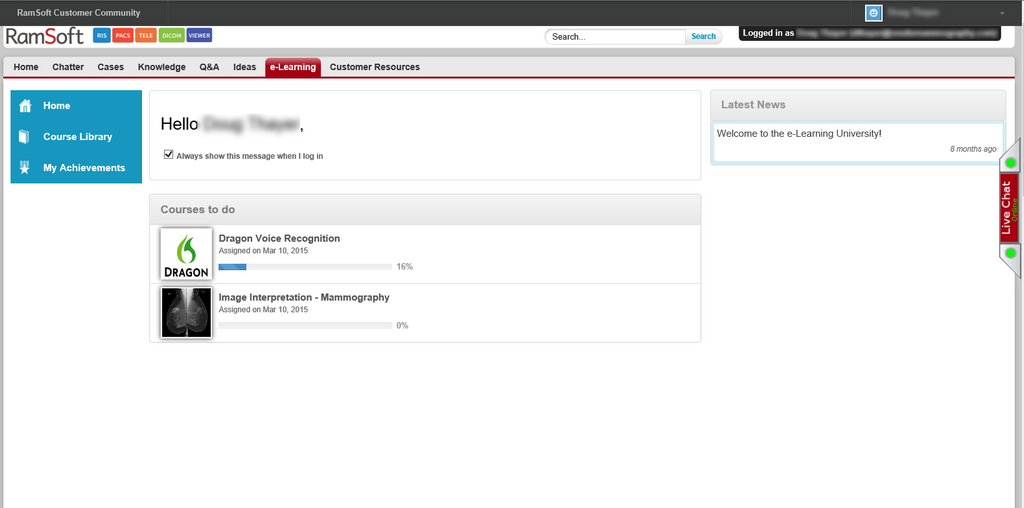This screenshot has height=508, width=1024.
Task: Click the My Achievements ribbon icon
Action: (x=26, y=168)
